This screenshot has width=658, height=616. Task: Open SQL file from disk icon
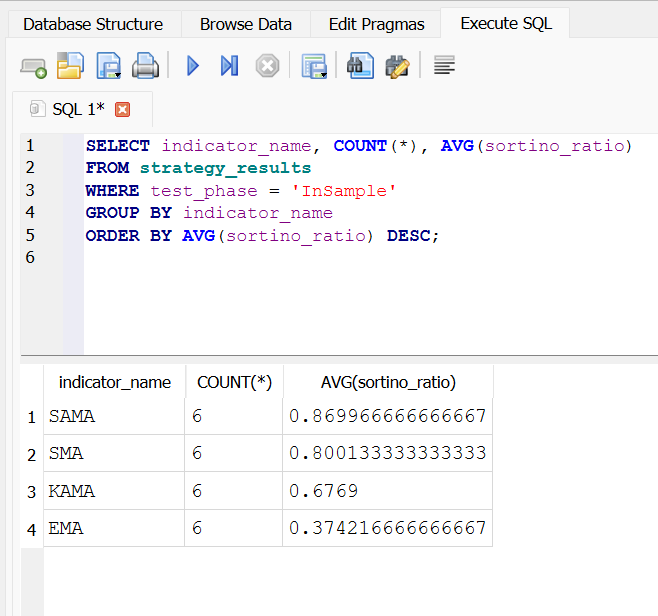[x=70, y=66]
